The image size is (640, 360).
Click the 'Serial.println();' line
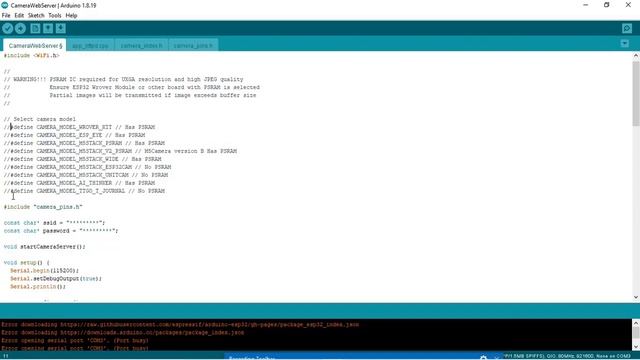[x=38, y=287]
